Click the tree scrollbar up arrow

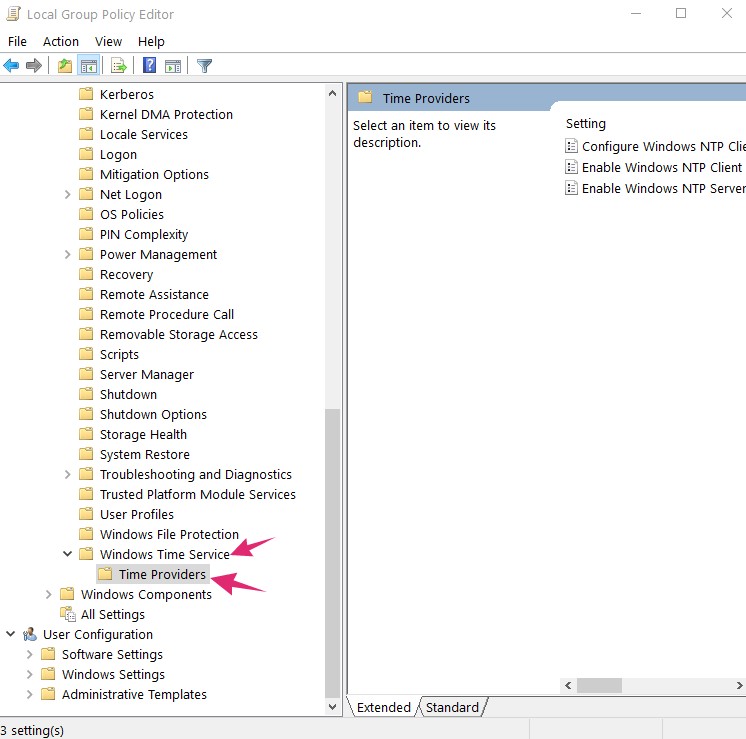point(333,93)
